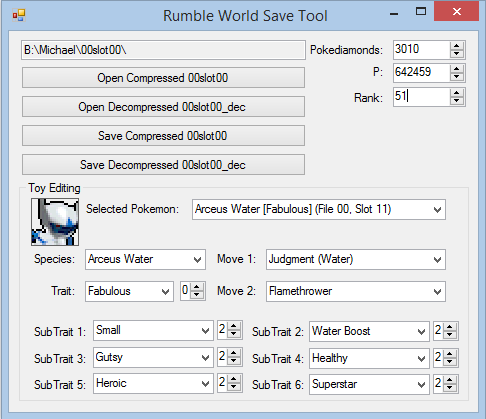This screenshot has height=419, width=486.
Task: Decrease SubTrait 1 level spinner
Action: point(234,334)
